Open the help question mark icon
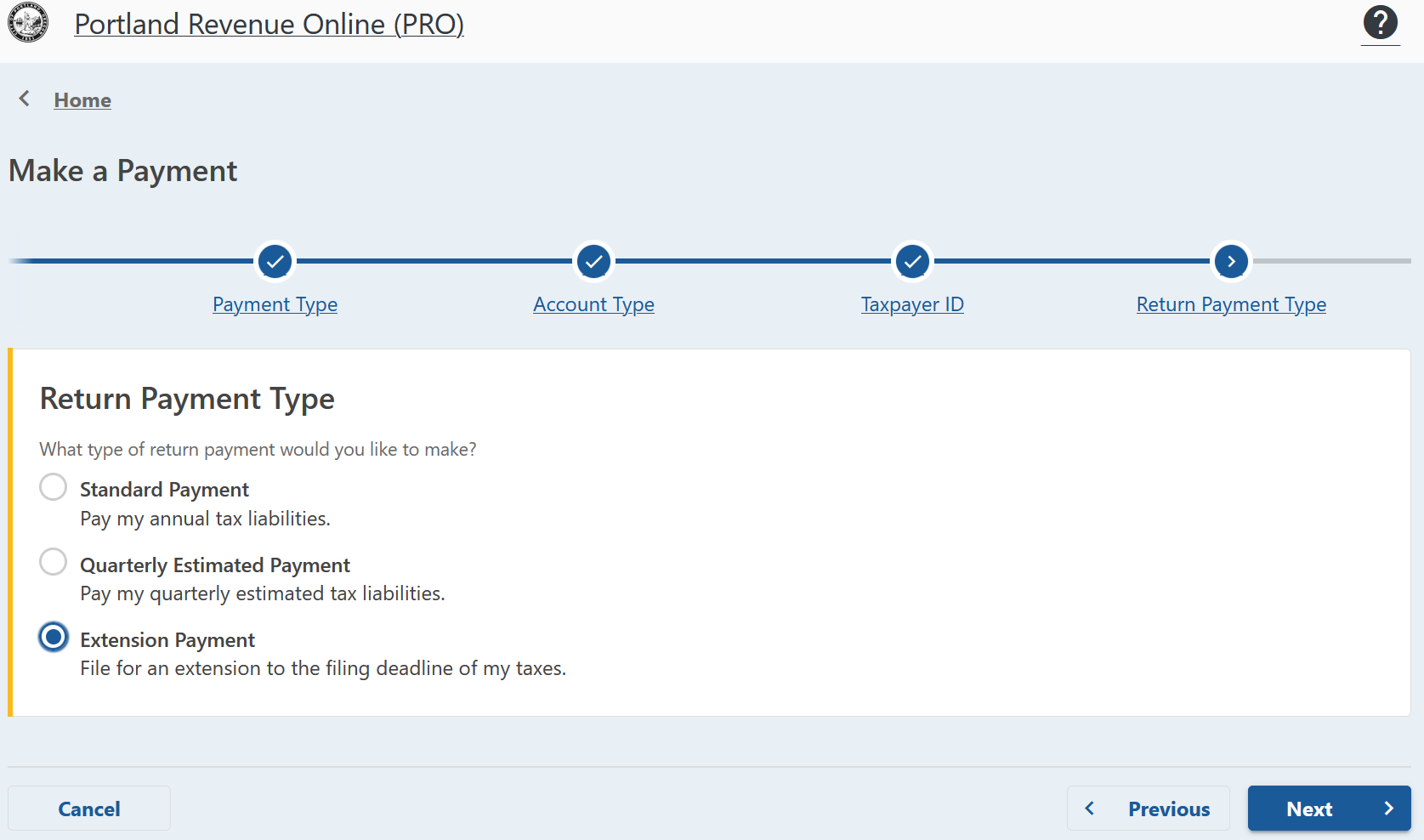The image size is (1424, 840). click(x=1380, y=23)
